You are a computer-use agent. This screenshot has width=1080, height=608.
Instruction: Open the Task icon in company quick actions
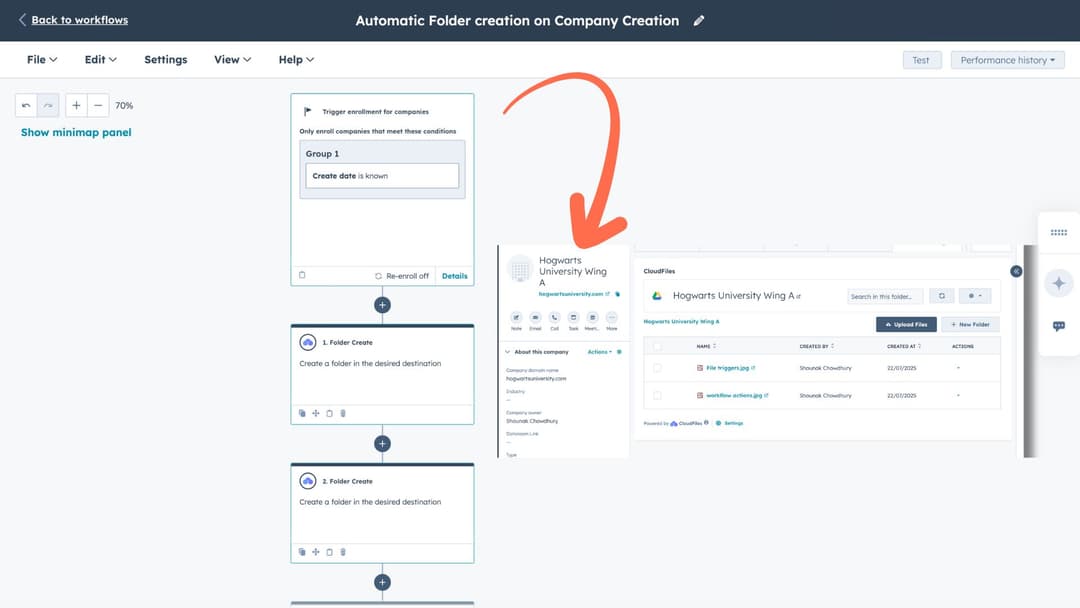click(x=572, y=317)
